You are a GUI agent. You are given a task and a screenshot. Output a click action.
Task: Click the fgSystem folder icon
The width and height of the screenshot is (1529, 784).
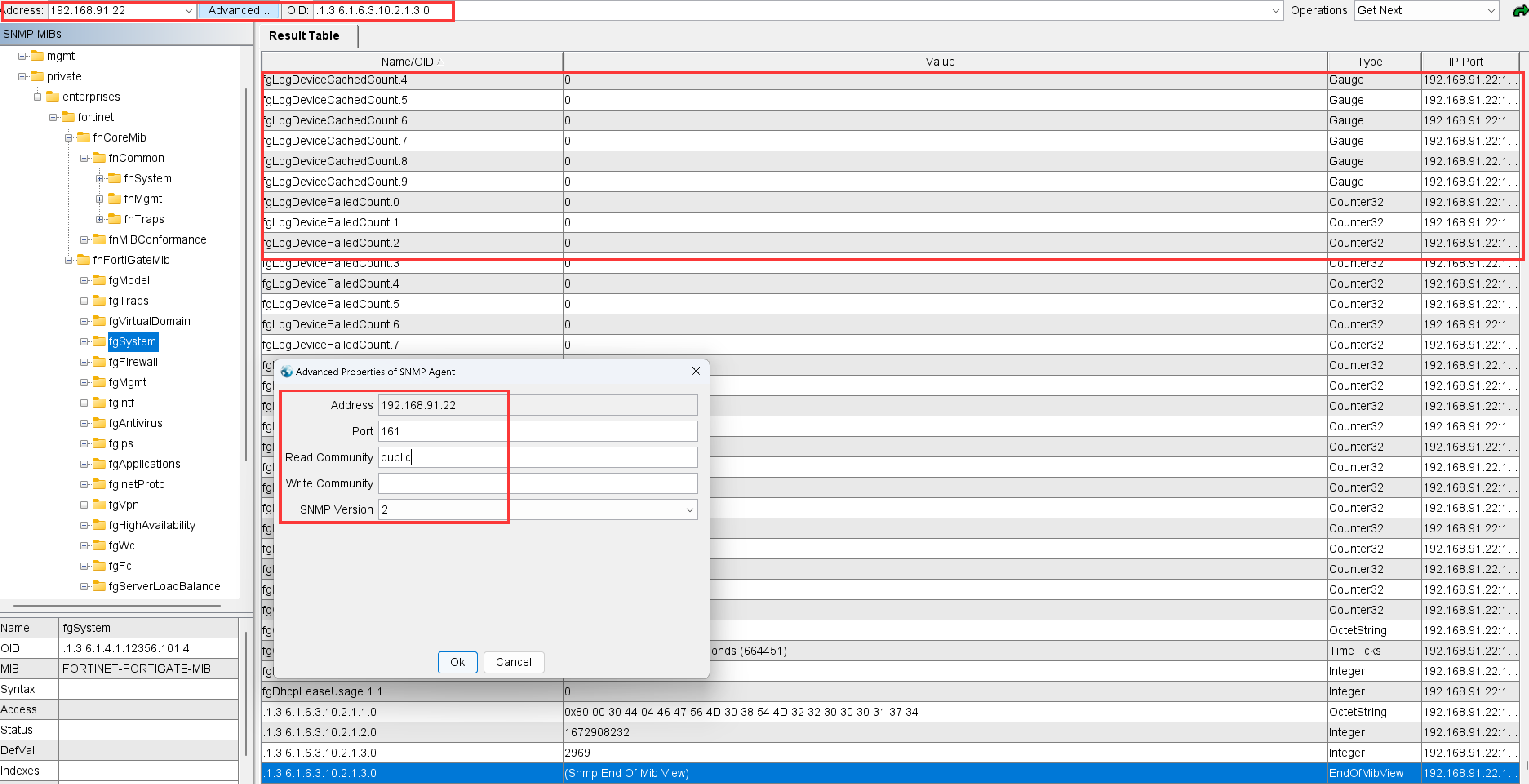(99, 341)
